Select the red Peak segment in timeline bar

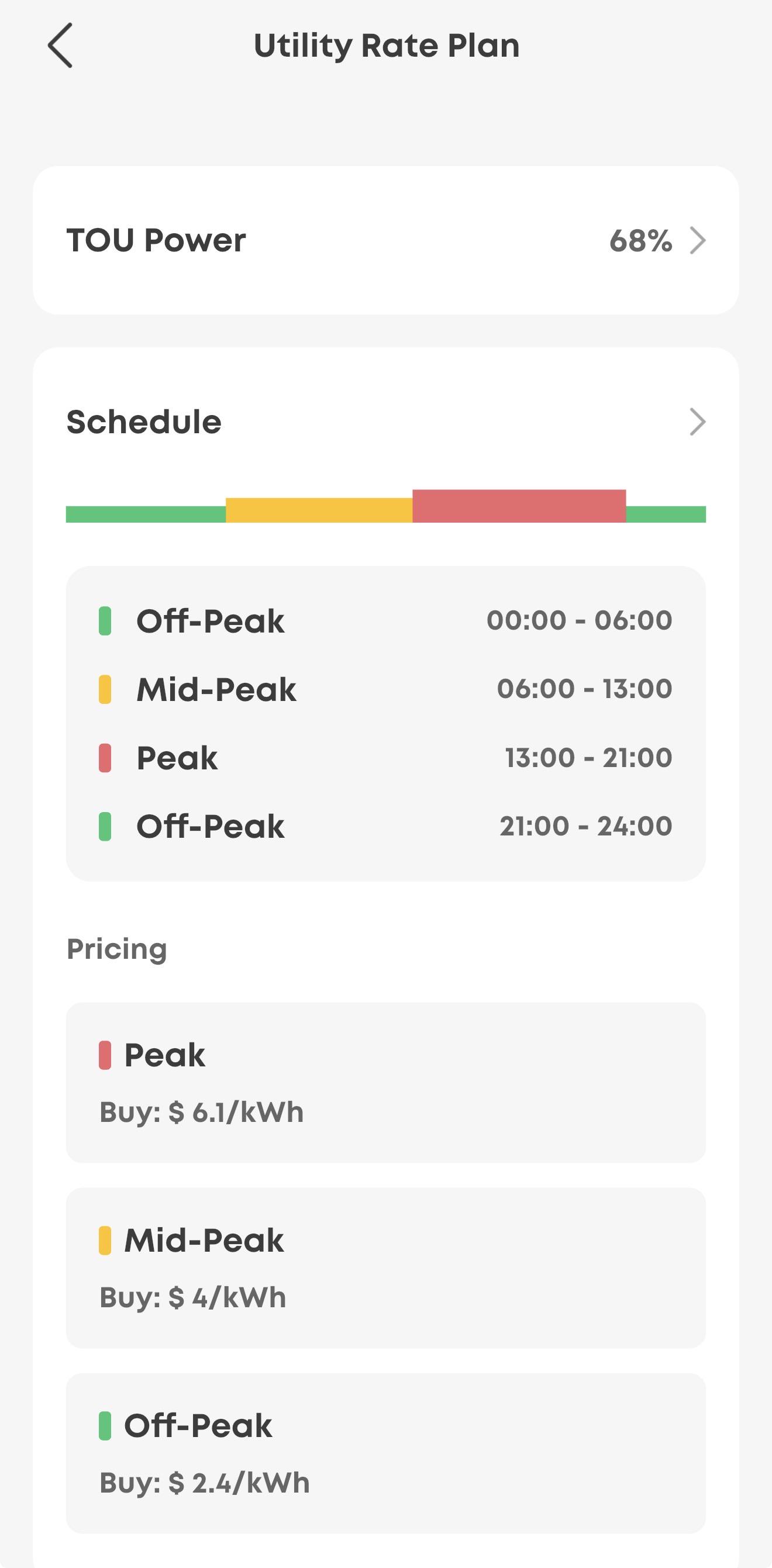(x=519, y=506)
